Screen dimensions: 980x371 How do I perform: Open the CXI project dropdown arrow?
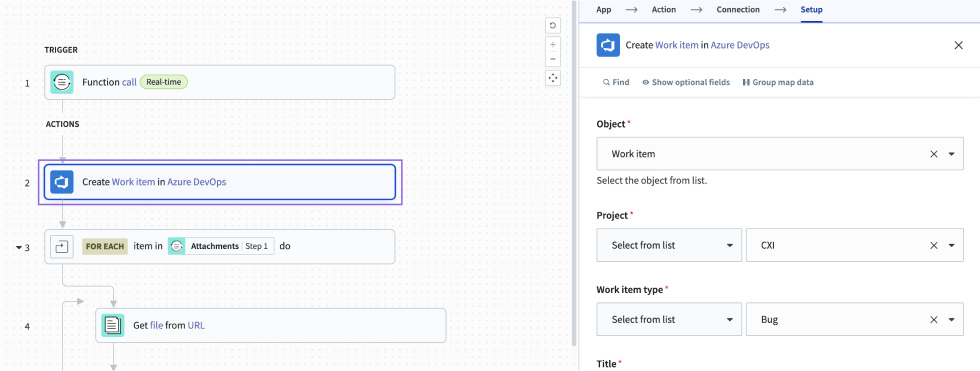click(951, 245)
